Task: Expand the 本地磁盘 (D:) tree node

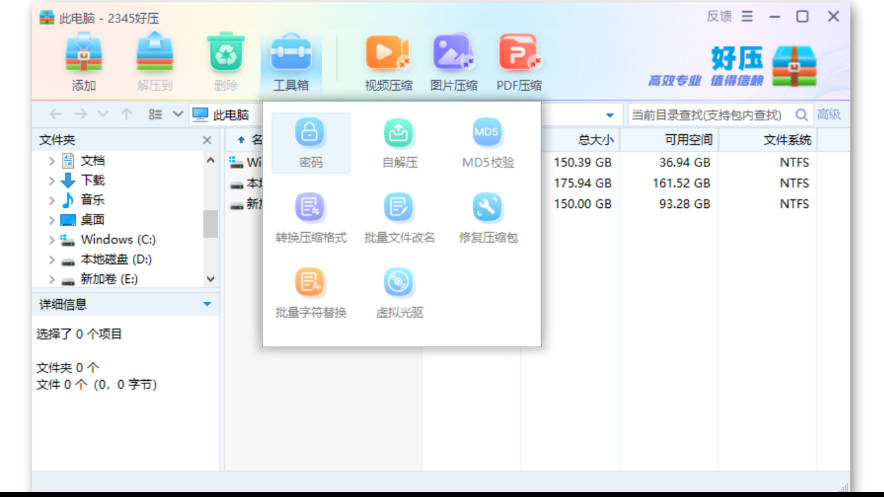Action: 51,260
